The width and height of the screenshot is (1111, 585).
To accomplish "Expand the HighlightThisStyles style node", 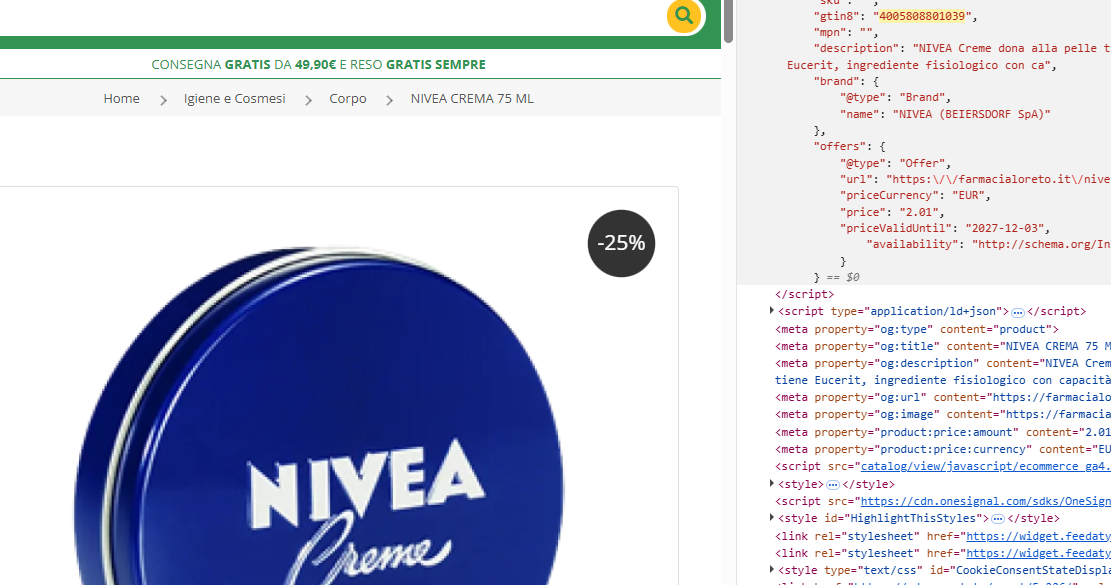I will click(772, 518).
